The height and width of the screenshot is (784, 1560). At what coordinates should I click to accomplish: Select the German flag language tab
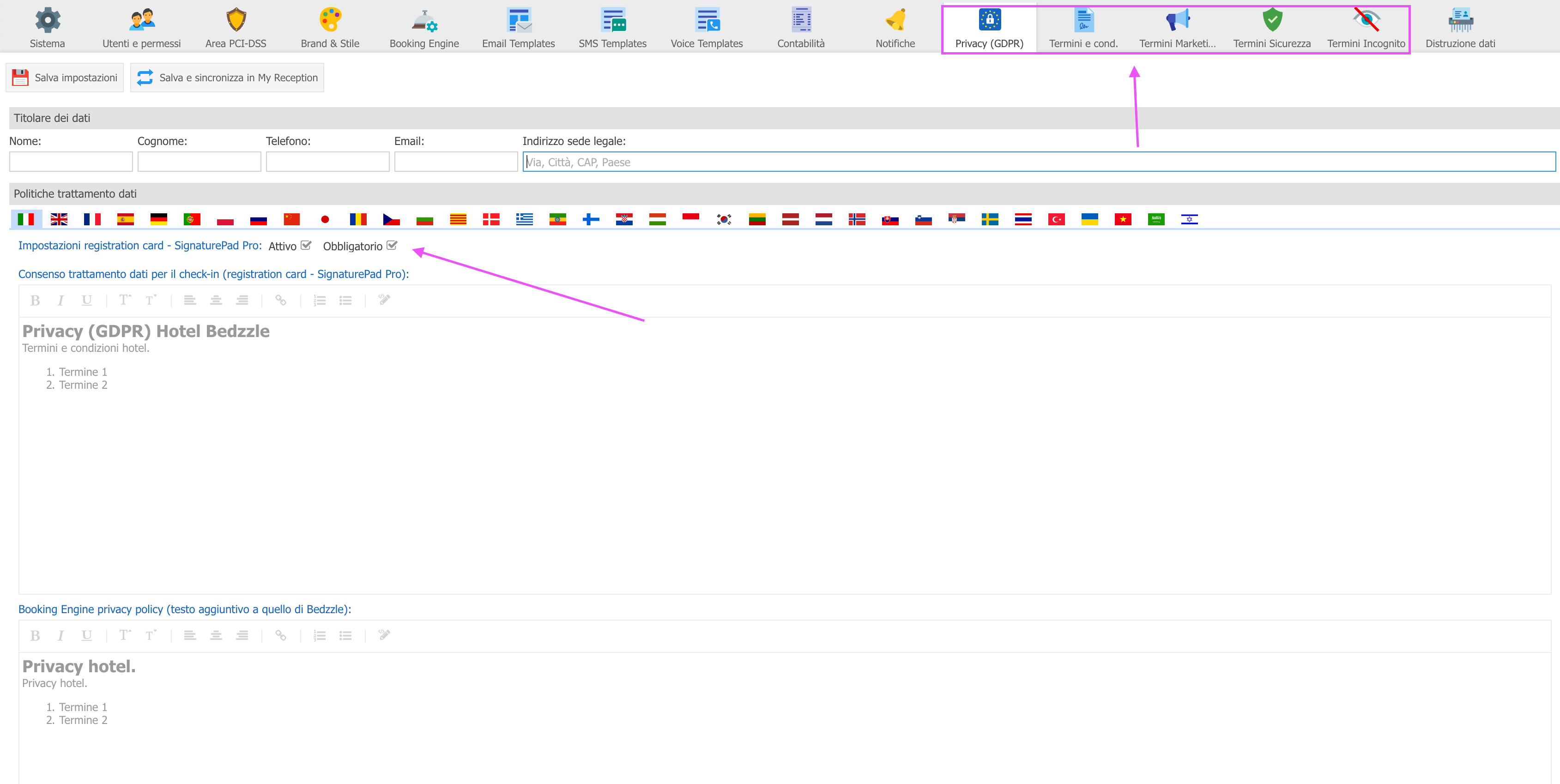pyautogui.click(x=159, y=219)
